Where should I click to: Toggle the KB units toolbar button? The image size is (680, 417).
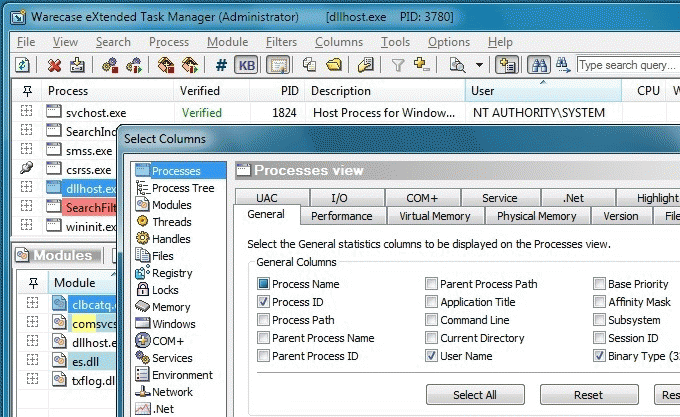[246, 65]
